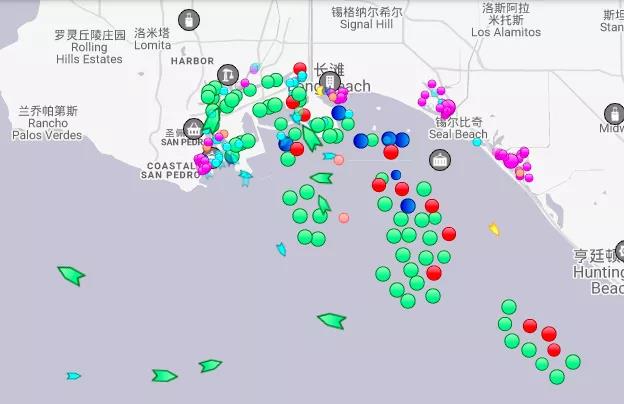Click the building icon beside Lomita

(187, 19)
